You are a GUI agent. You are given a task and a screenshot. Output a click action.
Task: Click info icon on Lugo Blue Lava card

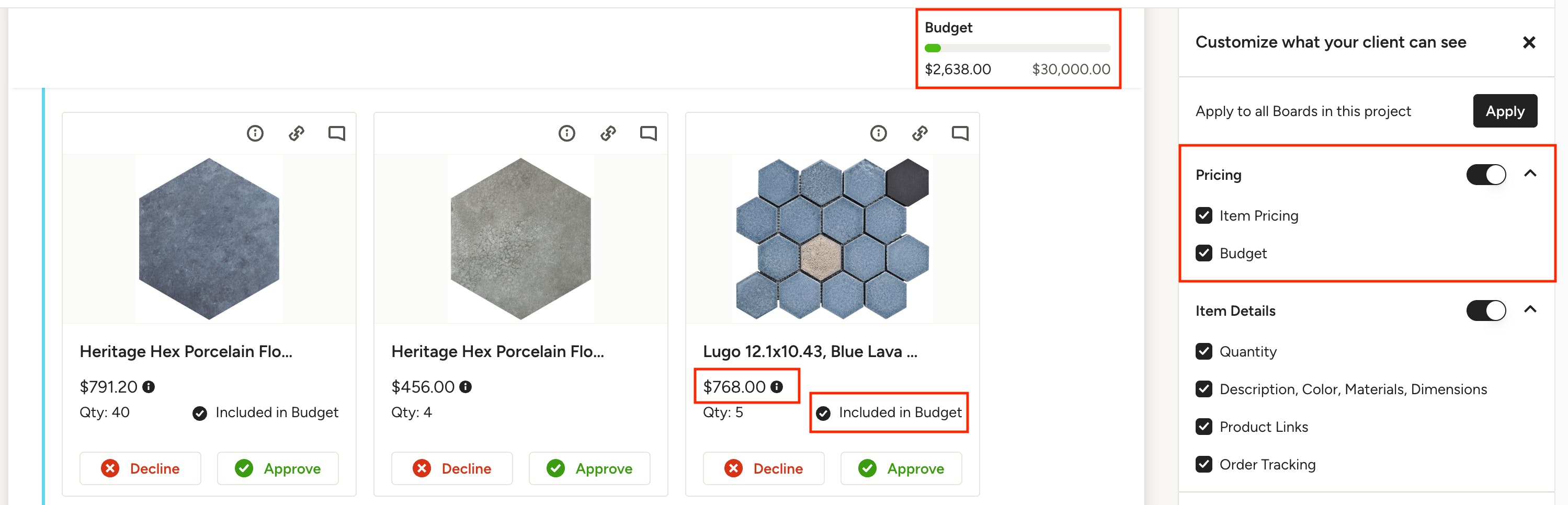point(878,133)
